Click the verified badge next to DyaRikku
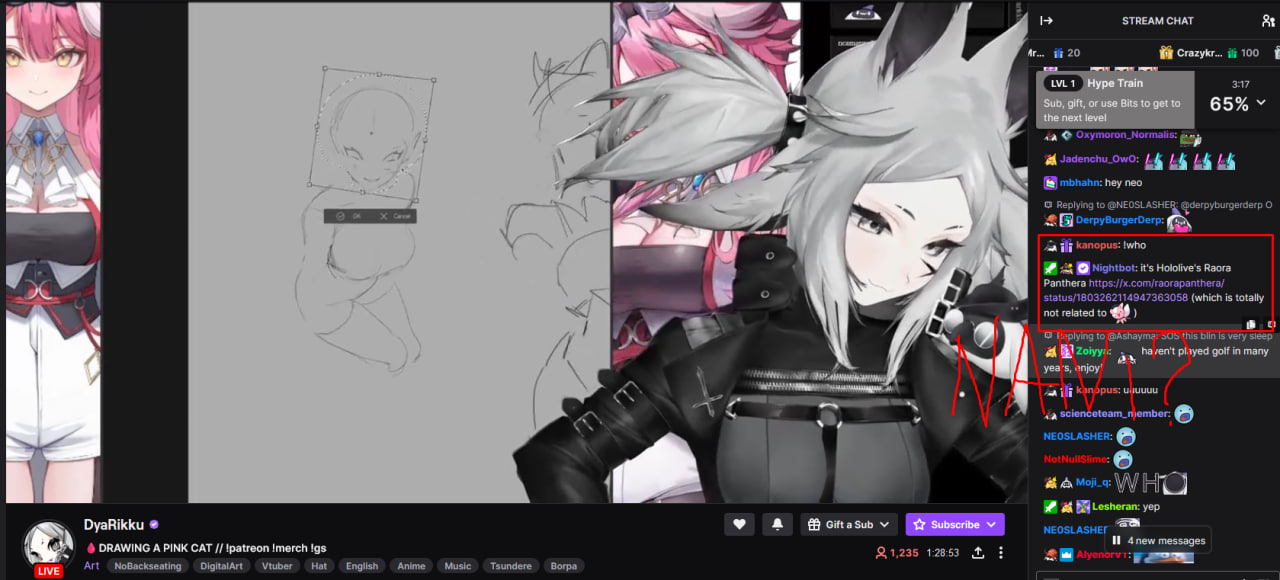The height and width of the screenshot is (580, 1280). [154, 524]
